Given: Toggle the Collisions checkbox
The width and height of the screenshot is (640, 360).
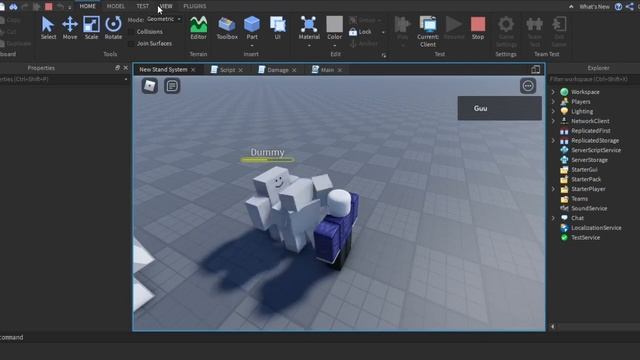Looking at the screenshot, I should click(x=131, y=31).
